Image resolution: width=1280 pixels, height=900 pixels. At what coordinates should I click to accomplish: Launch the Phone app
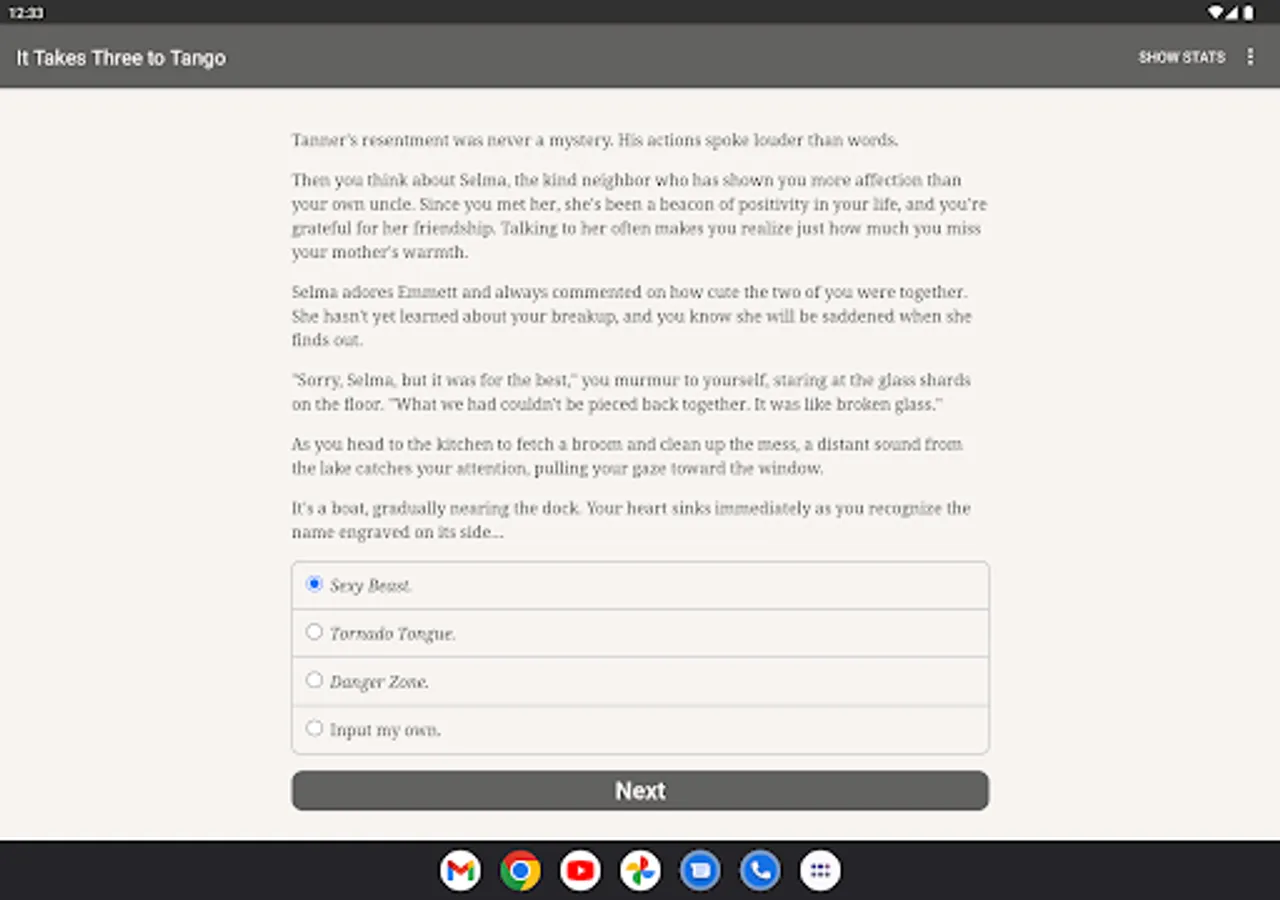point(760,870)
